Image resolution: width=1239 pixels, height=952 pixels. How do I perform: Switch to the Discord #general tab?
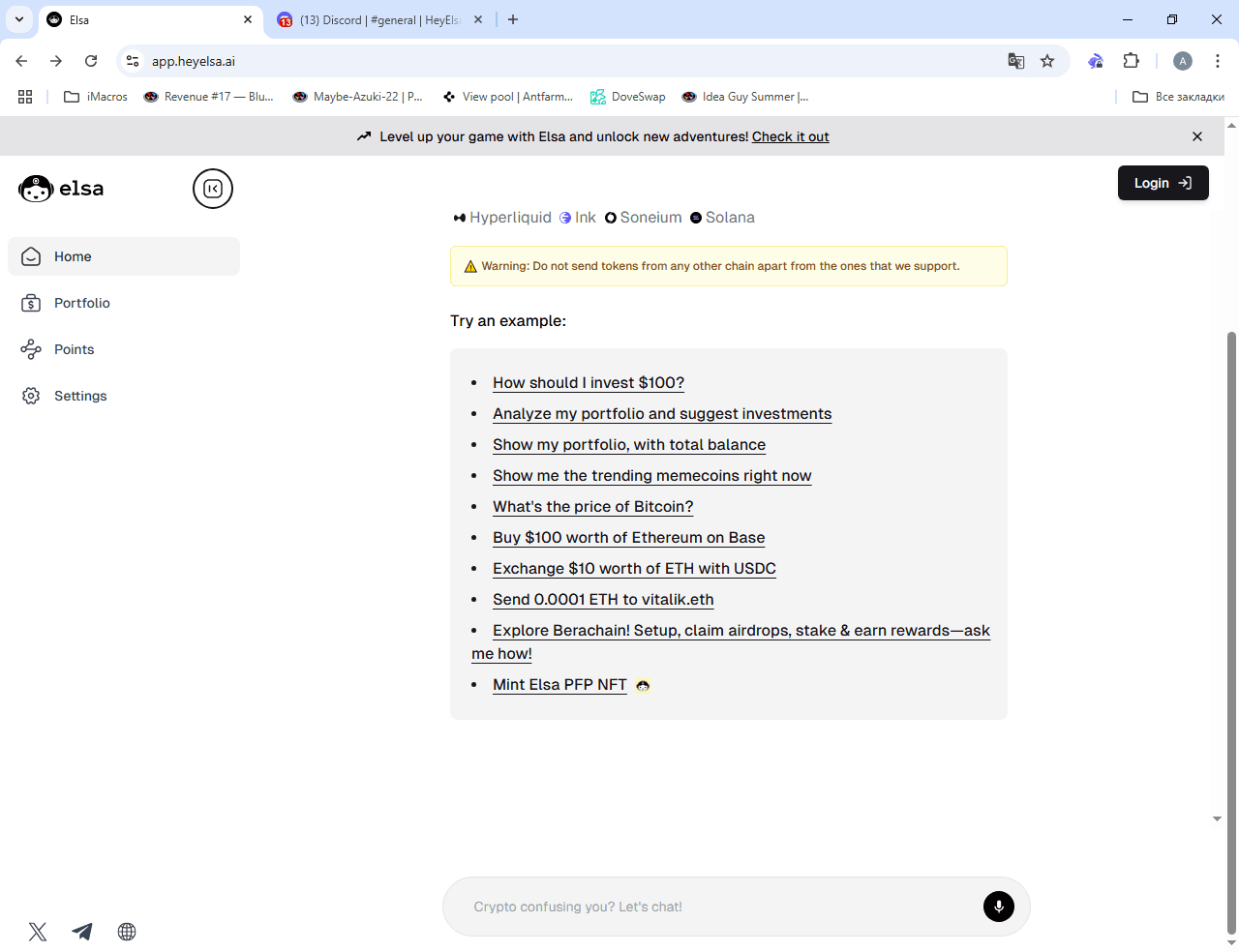379,19
